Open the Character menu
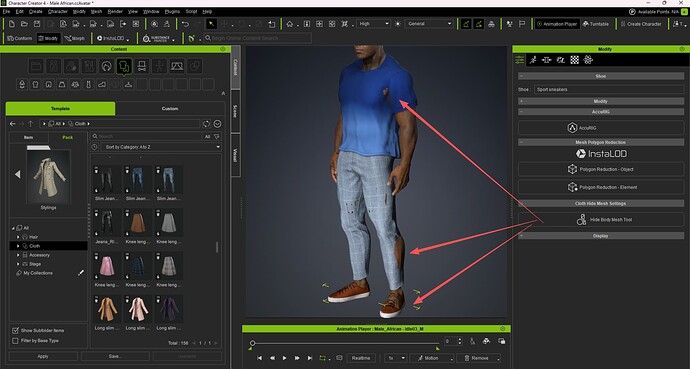 coord(58,11)
